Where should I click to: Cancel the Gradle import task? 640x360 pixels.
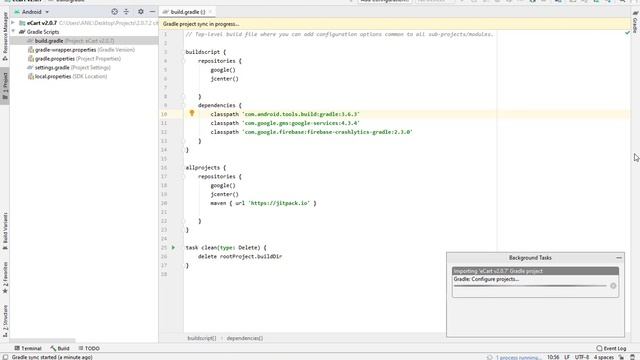click(613, 286)
